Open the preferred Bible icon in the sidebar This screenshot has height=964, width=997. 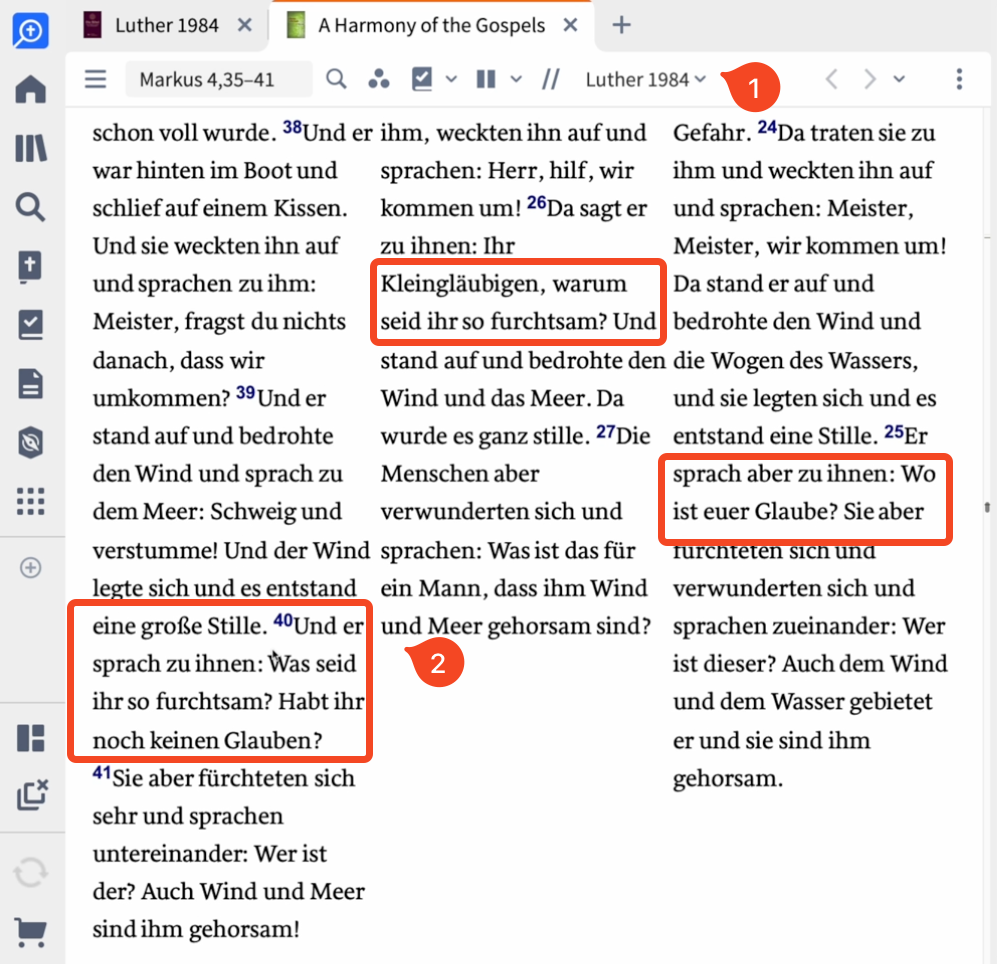[30, 266]
